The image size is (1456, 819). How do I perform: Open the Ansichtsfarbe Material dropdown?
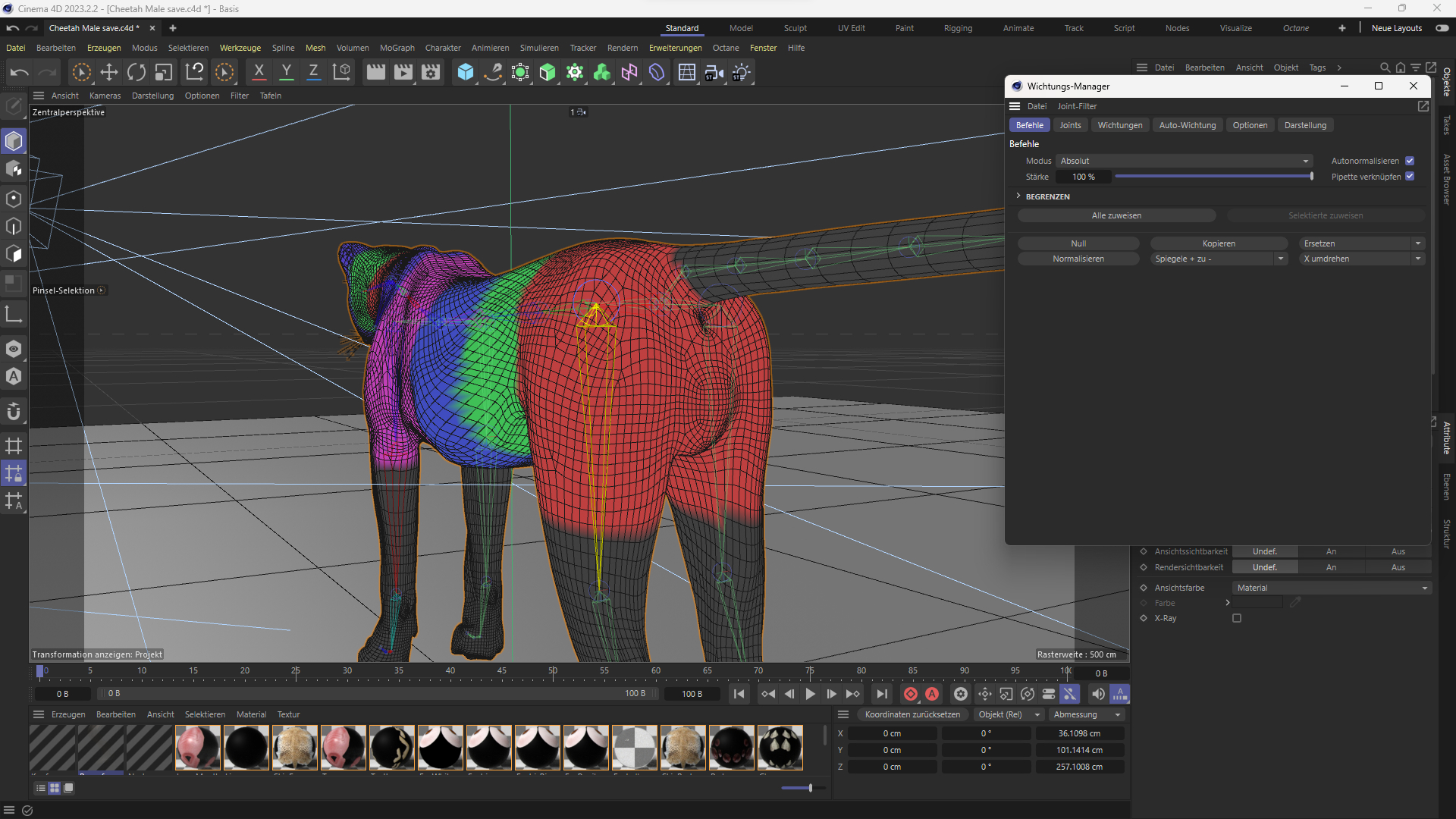(x=1332, y=588)
